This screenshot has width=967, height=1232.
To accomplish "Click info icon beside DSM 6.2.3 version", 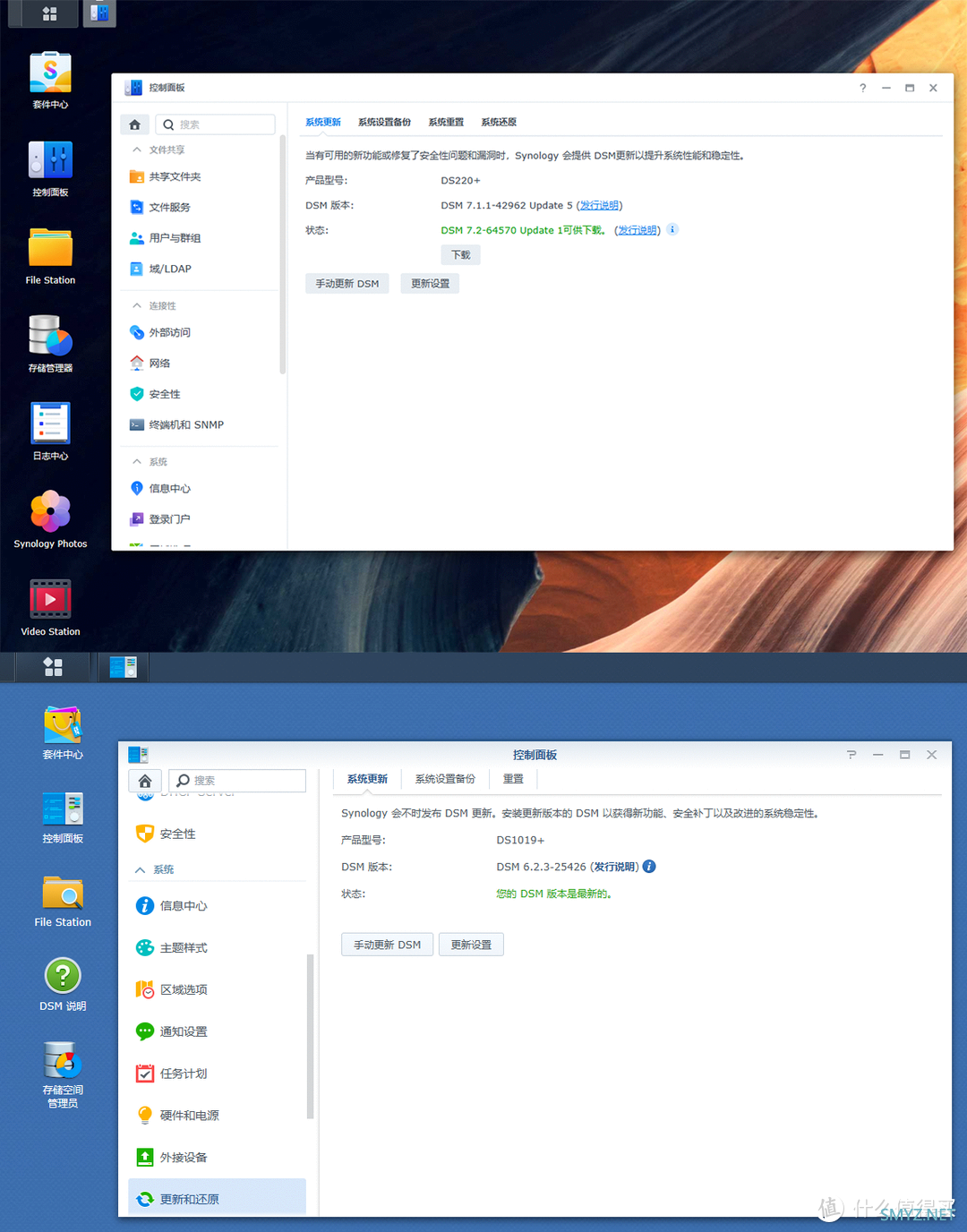I will (649, 866).
